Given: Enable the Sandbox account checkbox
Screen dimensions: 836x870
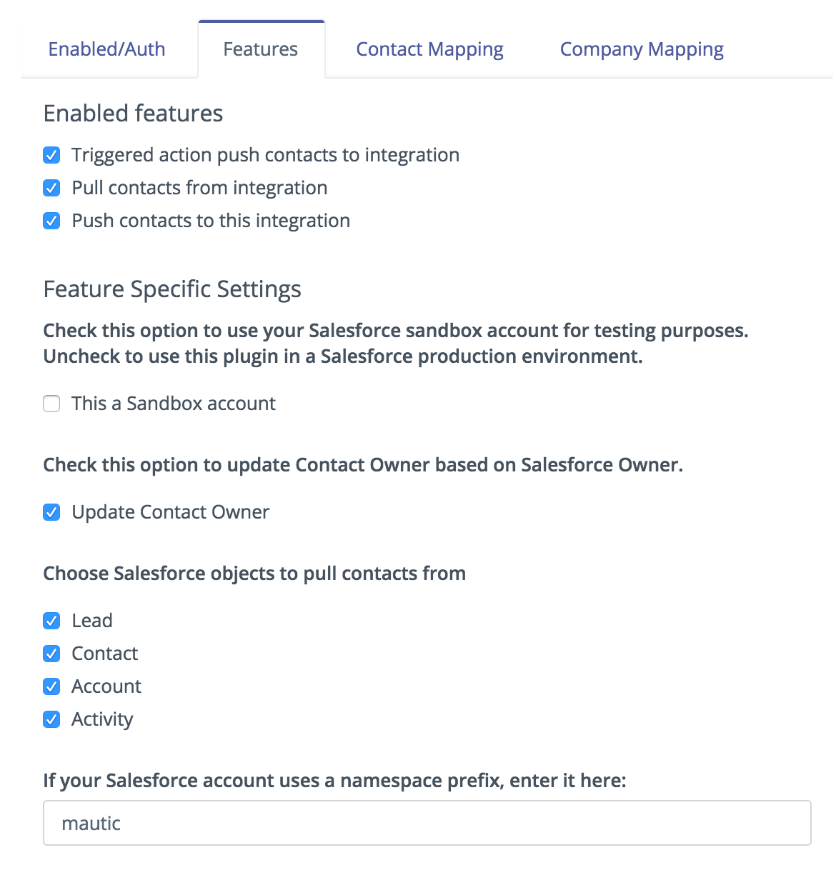Looking at the screenshot, I should click(x=52, y=405).
